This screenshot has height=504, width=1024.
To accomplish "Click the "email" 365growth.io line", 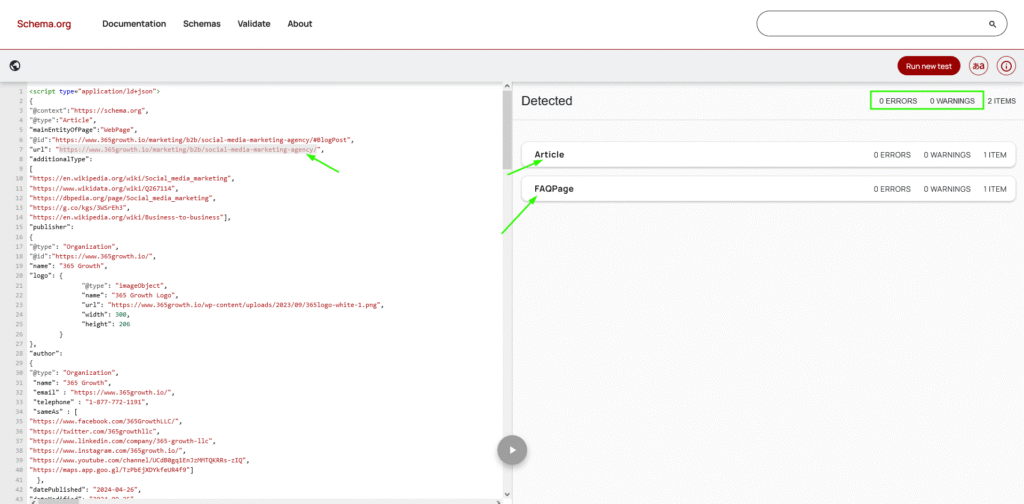I will [x=104, y=392].
